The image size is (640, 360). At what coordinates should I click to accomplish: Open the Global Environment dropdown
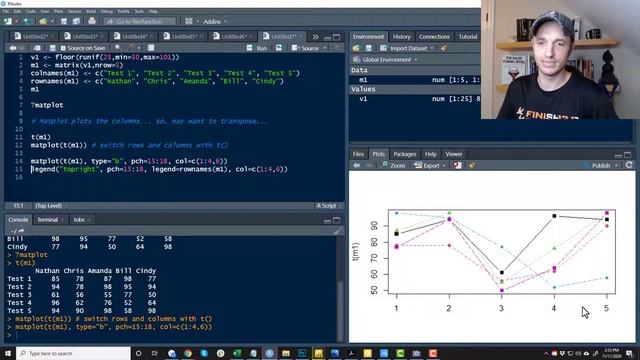click(x=386, y=60)
